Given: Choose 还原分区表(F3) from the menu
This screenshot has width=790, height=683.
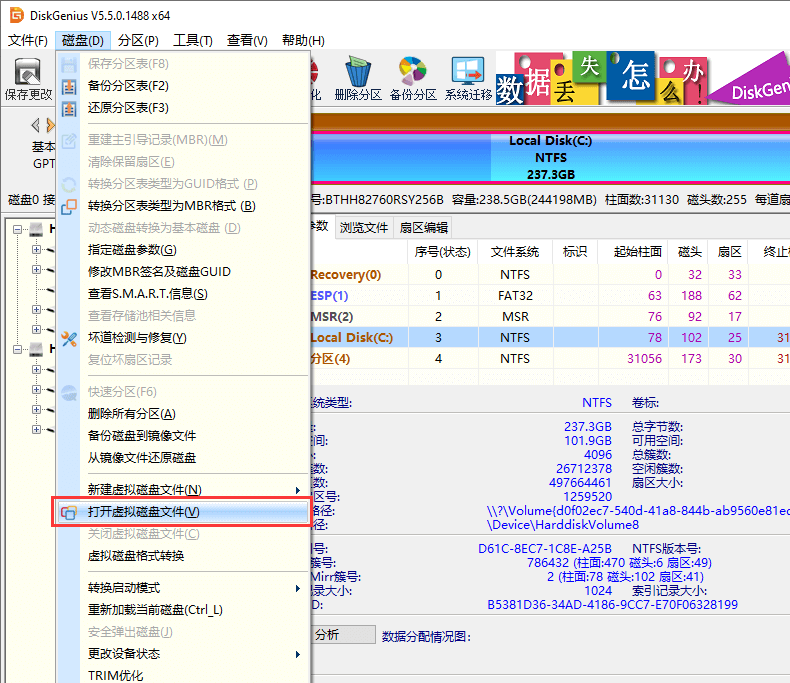Looking at the screenshot, I should 182,108.
